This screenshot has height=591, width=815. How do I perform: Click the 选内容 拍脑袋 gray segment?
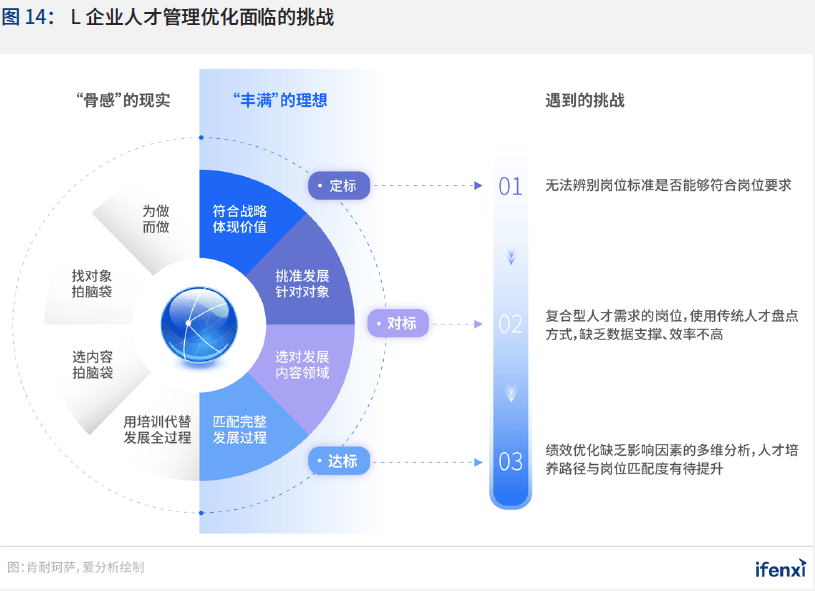(92, 365)
